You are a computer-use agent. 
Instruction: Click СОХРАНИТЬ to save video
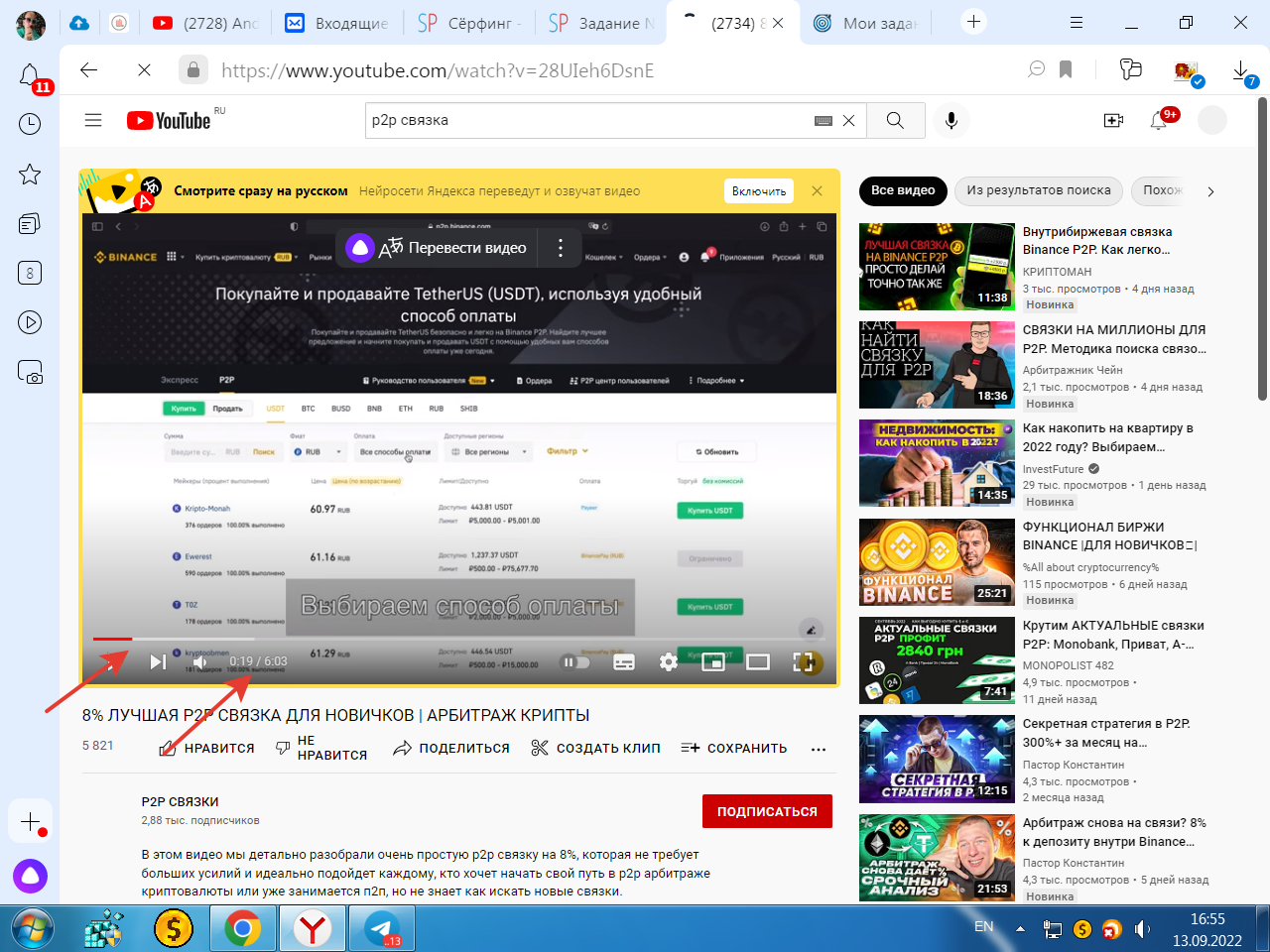point(734,749)
